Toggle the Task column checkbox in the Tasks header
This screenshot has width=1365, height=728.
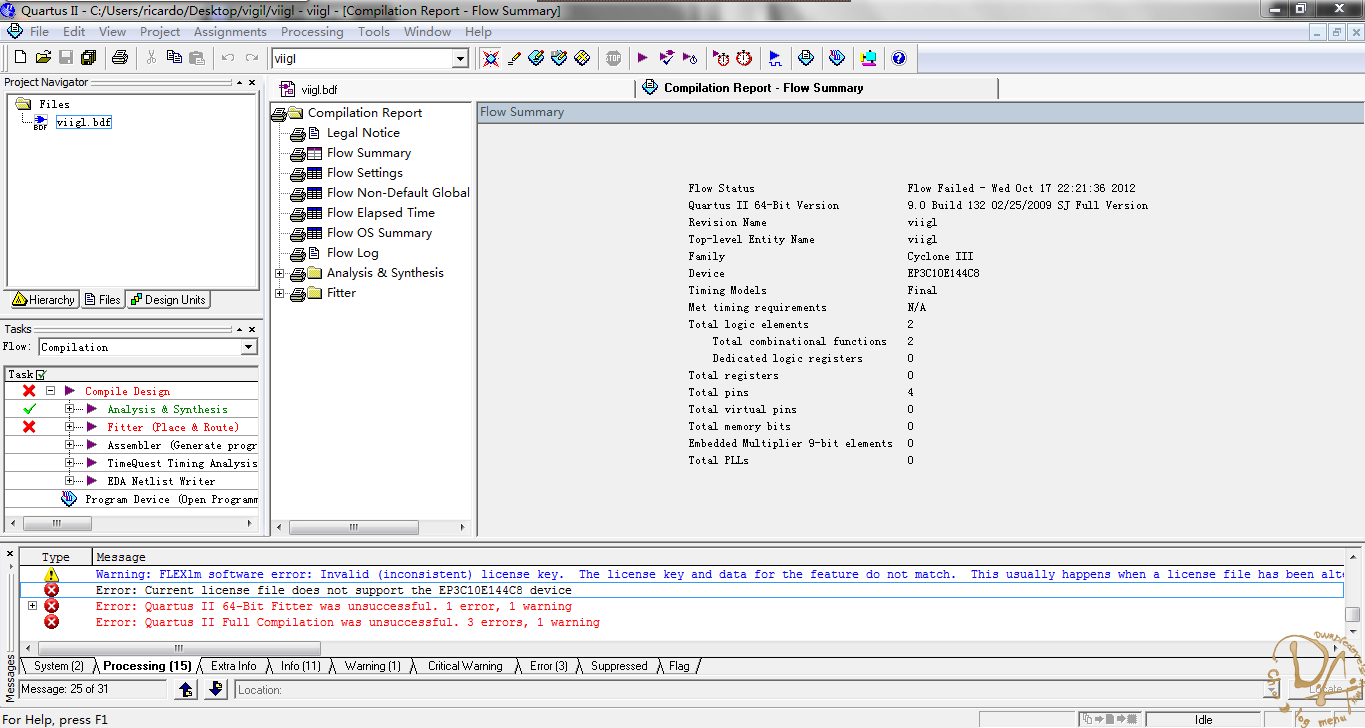pos(41,374)
